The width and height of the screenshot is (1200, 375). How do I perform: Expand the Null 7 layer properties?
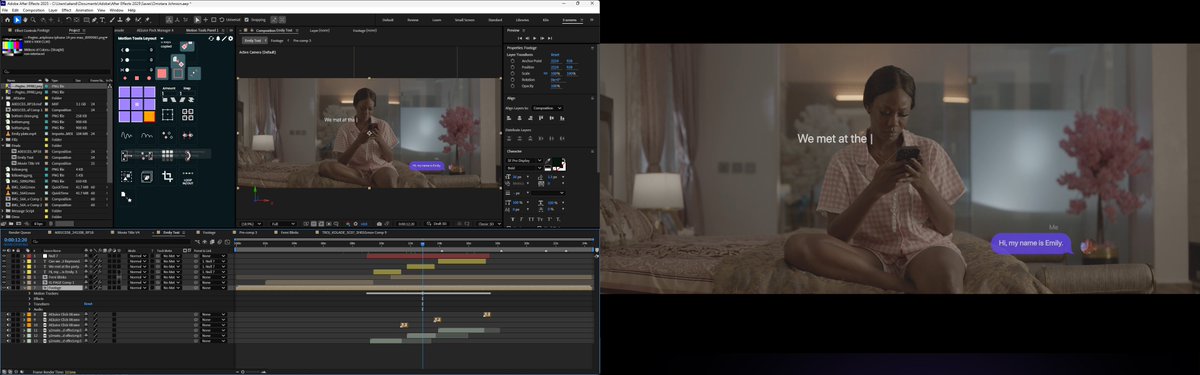(24, 256)
